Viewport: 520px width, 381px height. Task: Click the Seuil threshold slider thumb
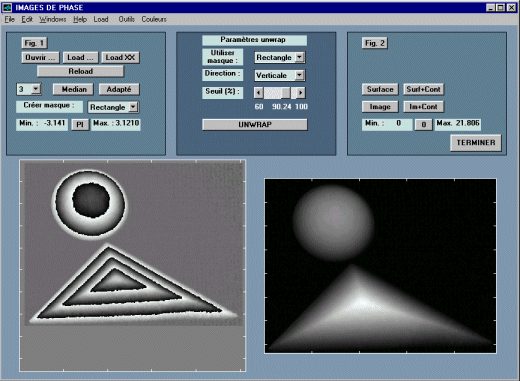click(286, 93)
